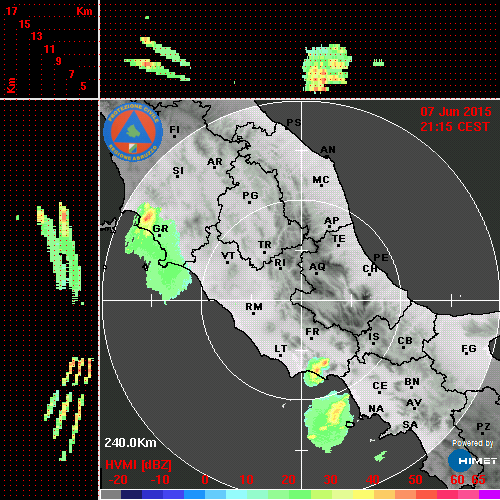Click the PG city marker
Screen dimensions: 500x500
(x=249, y=202)
